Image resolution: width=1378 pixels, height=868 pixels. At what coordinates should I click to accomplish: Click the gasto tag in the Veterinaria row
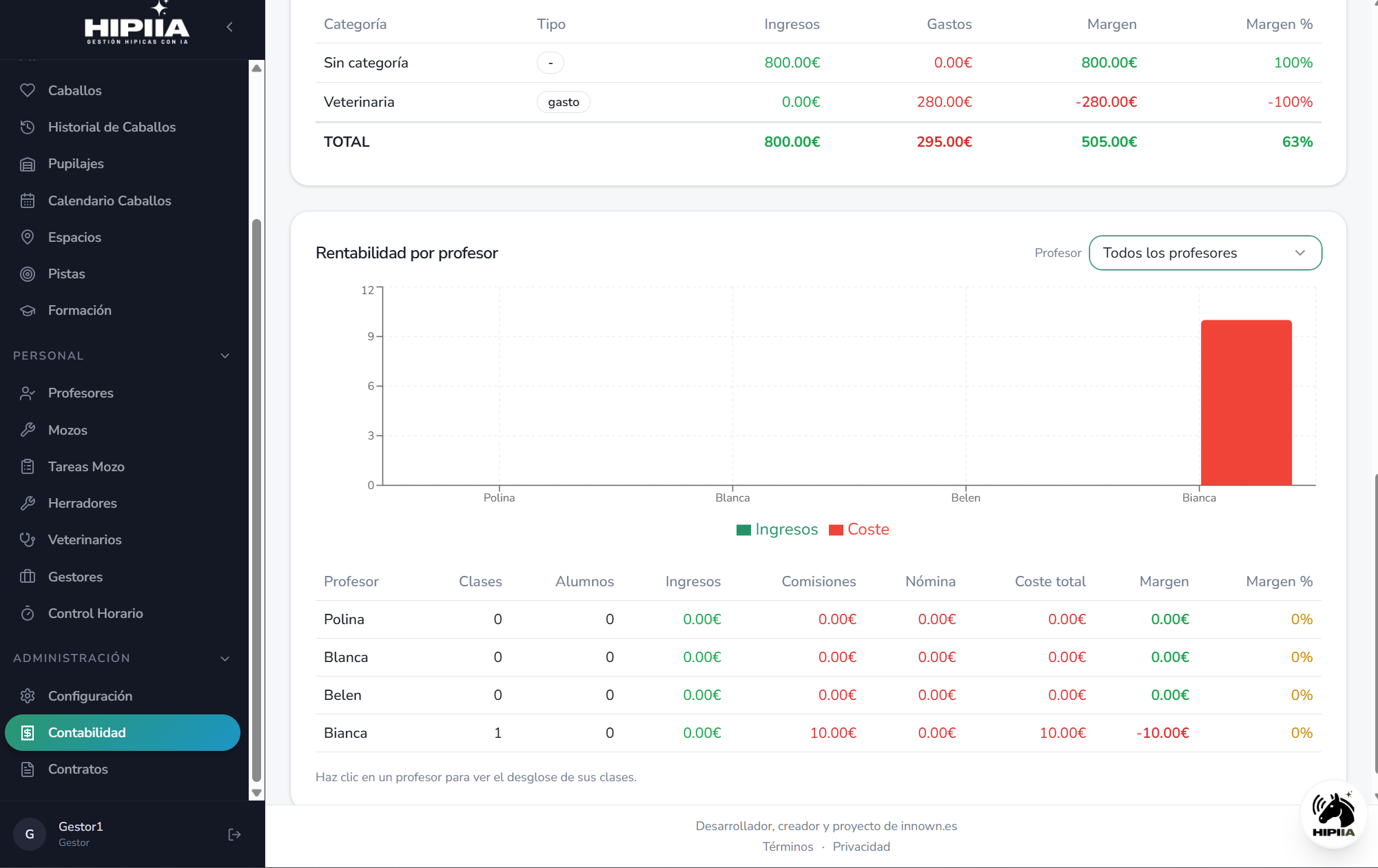[563, 102]
